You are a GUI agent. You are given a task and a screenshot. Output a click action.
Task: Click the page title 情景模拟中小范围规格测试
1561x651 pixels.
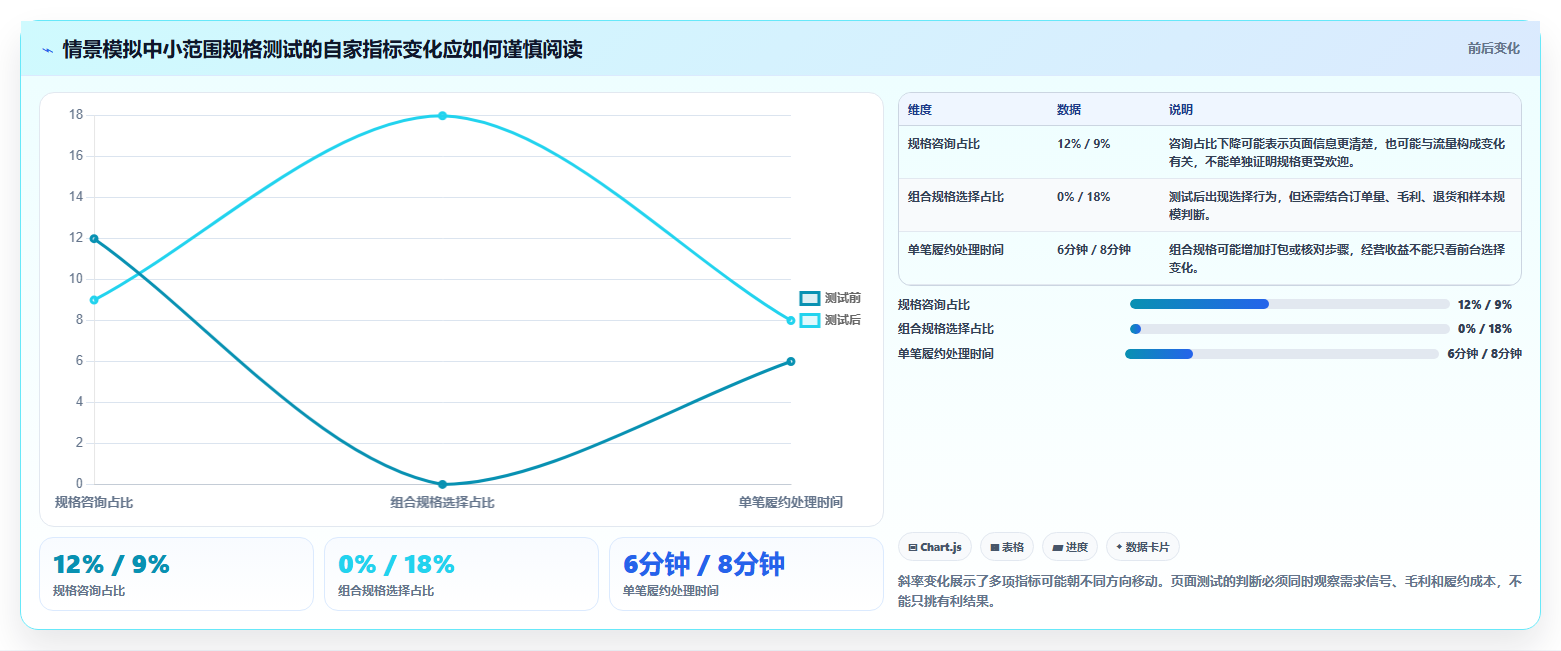click(x=322, y=49)
